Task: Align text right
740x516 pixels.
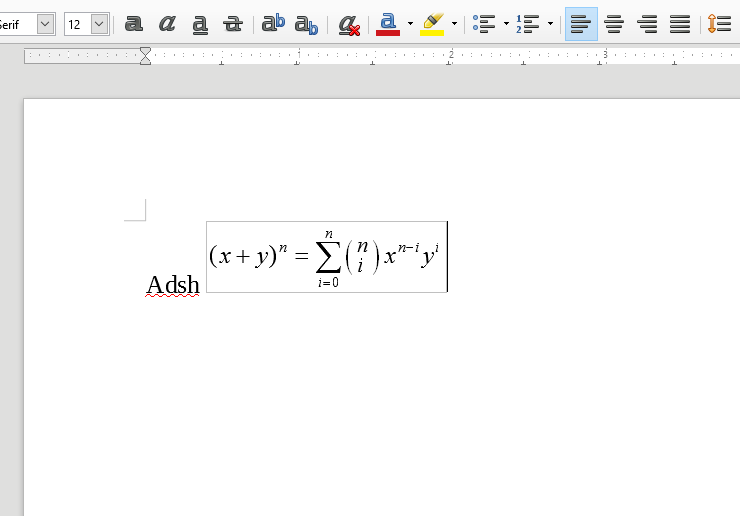Action: click(x=647, y=24)
